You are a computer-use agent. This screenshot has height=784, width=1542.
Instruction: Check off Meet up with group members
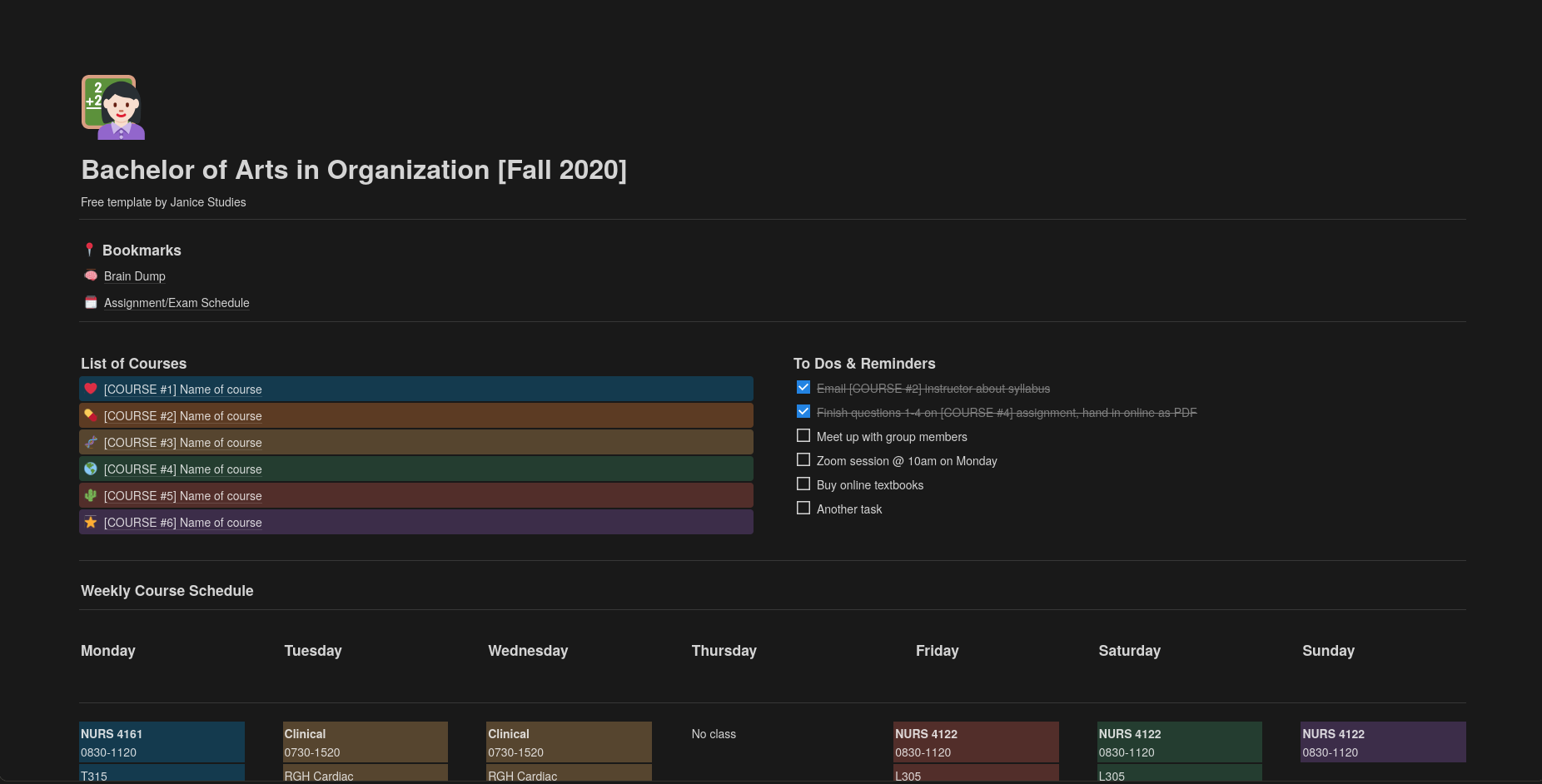(x=803, y=435)
